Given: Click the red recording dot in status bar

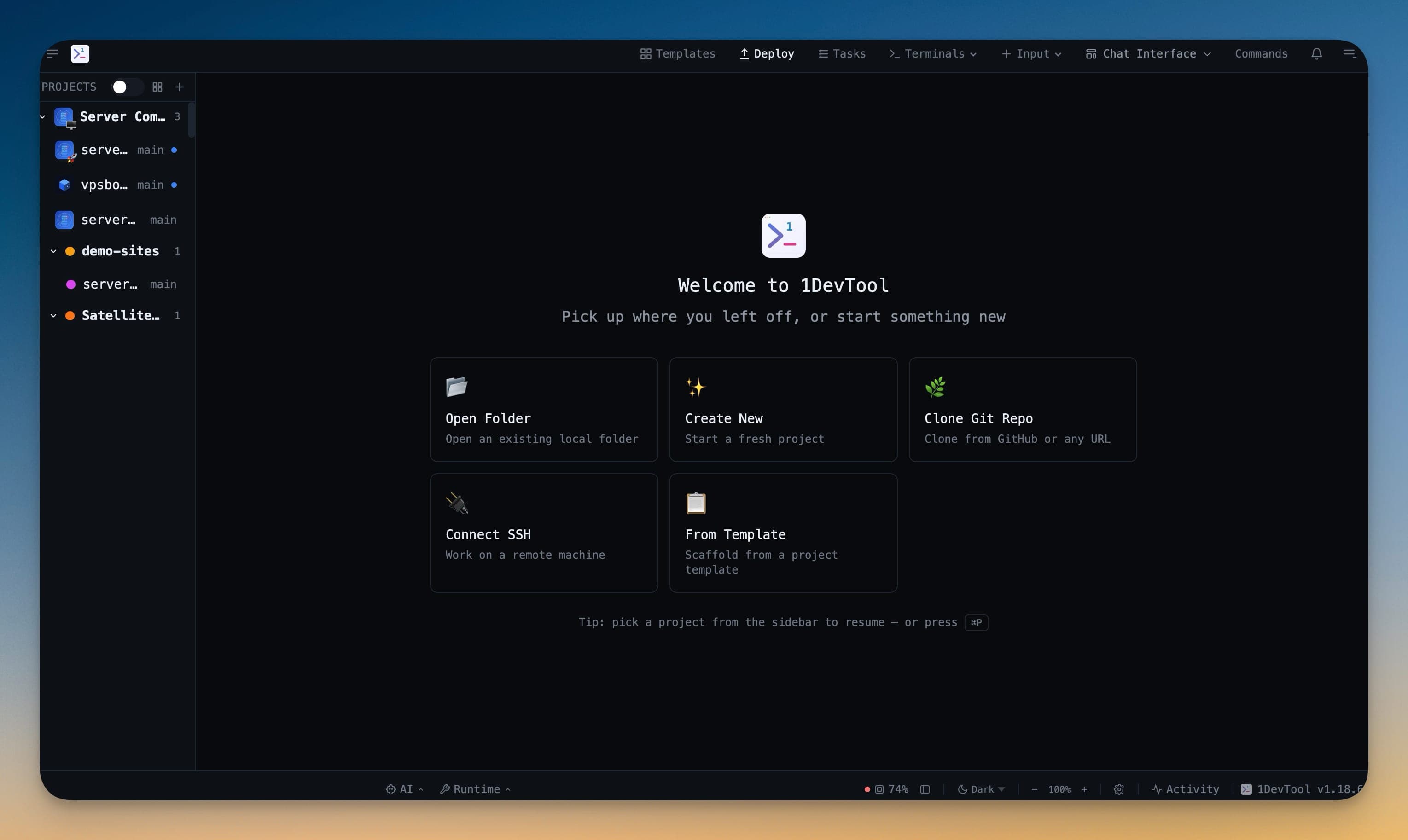Looking at the screenshot, I should pos(867,789).
